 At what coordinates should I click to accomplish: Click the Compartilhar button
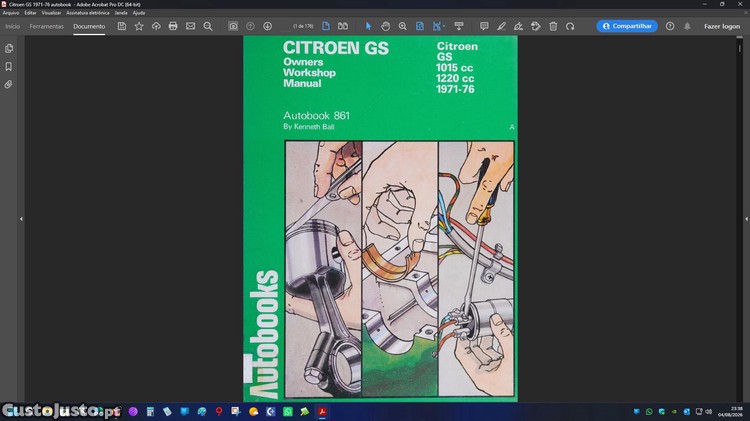click(x=627, y=26)
